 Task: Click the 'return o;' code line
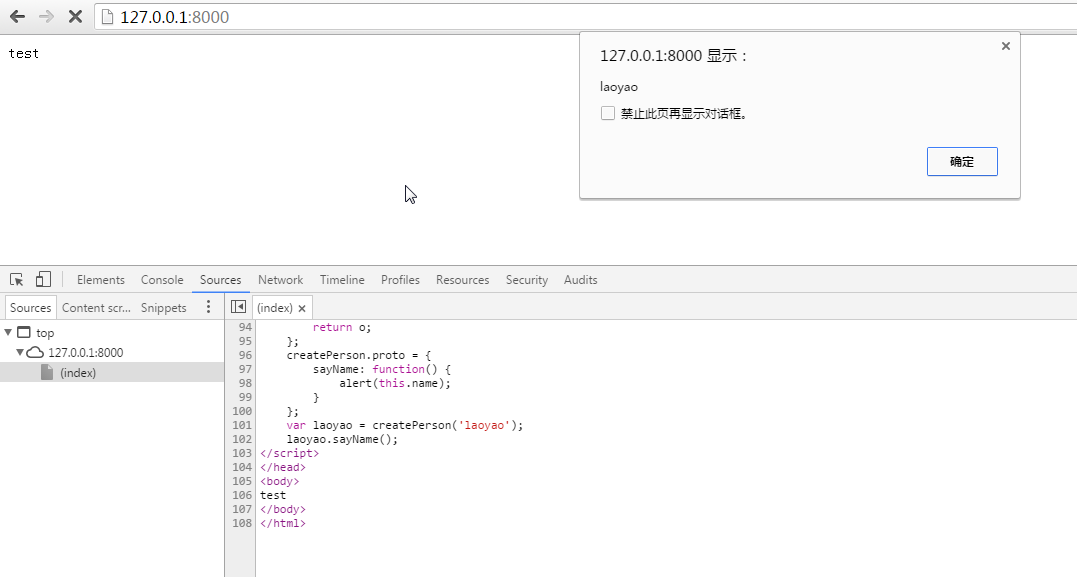[342, 328]
